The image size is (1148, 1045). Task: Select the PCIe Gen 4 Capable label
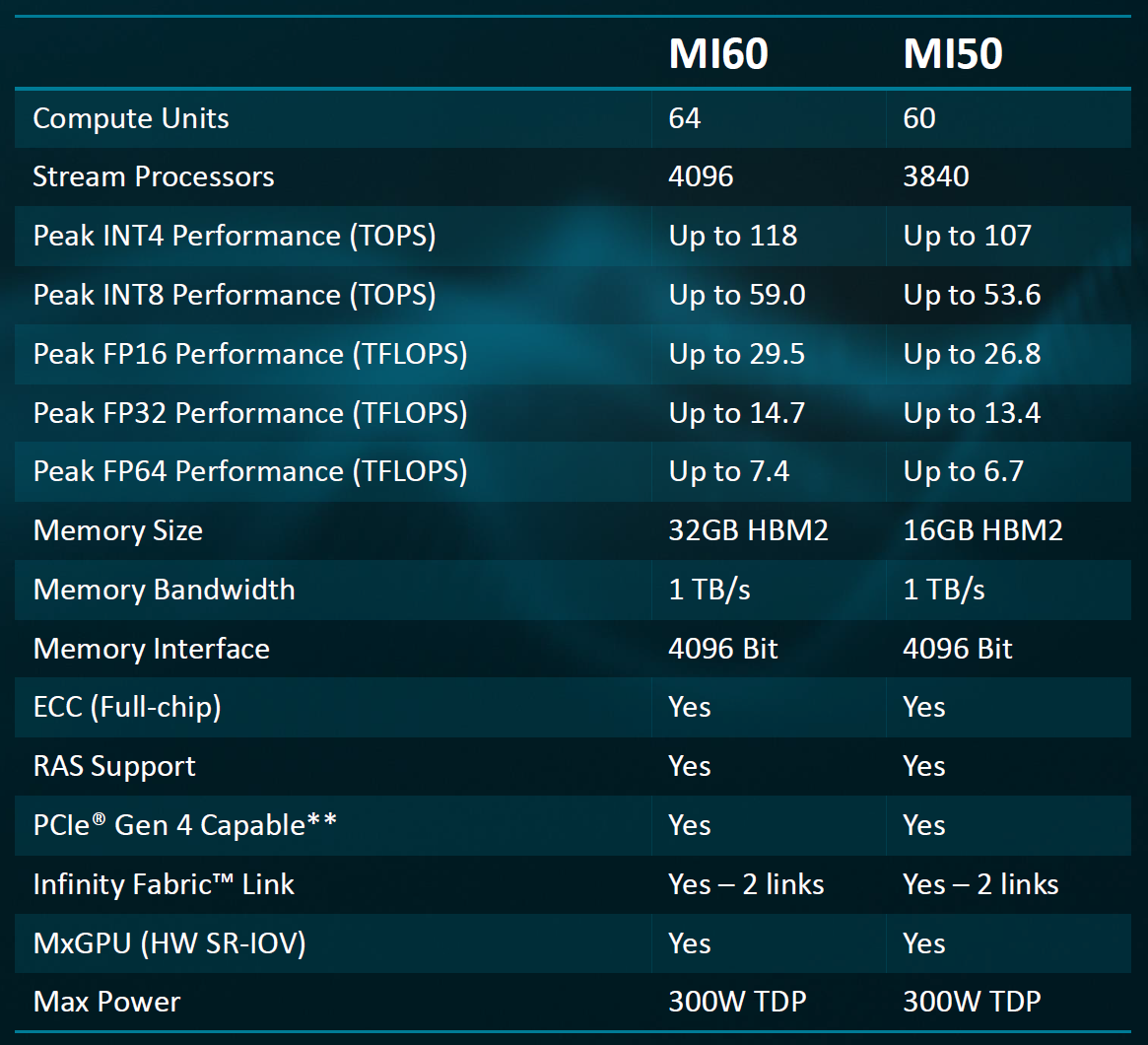[x=184, y=825]
